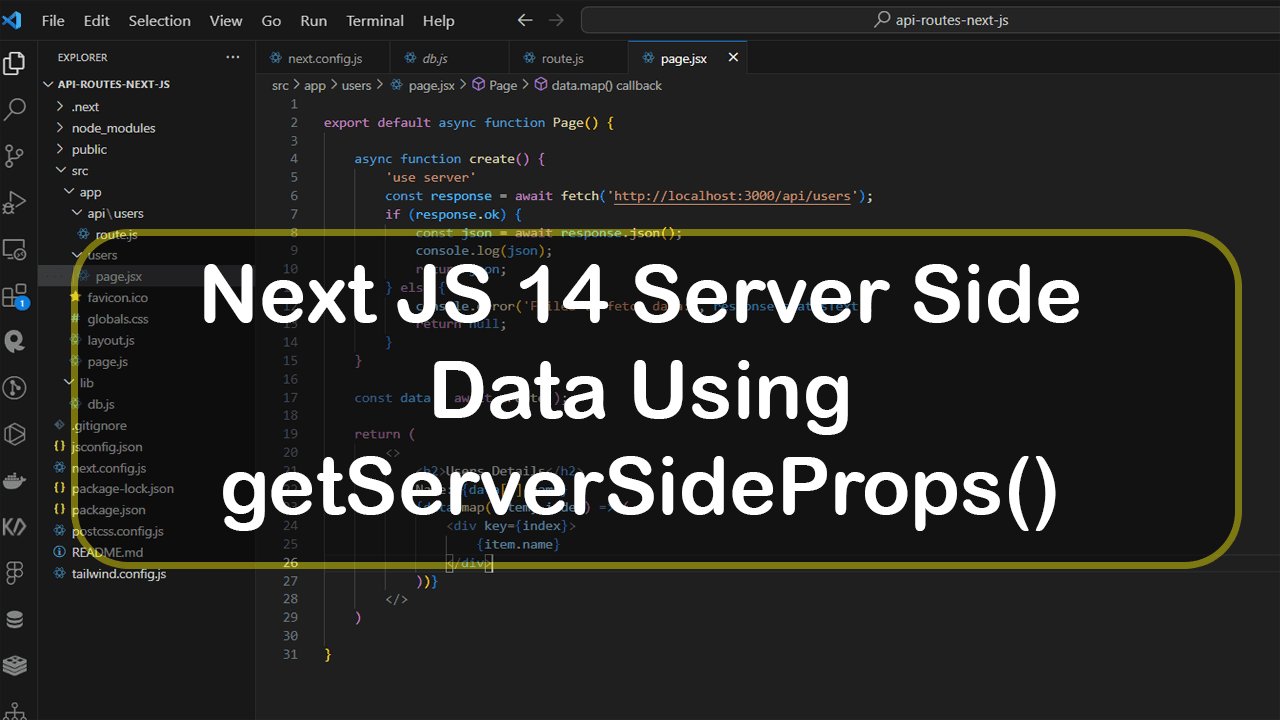The width and height of the screenshot is (1280, 720).
Task: Click the users breadcrumb segment
Action: click(356, 86)
